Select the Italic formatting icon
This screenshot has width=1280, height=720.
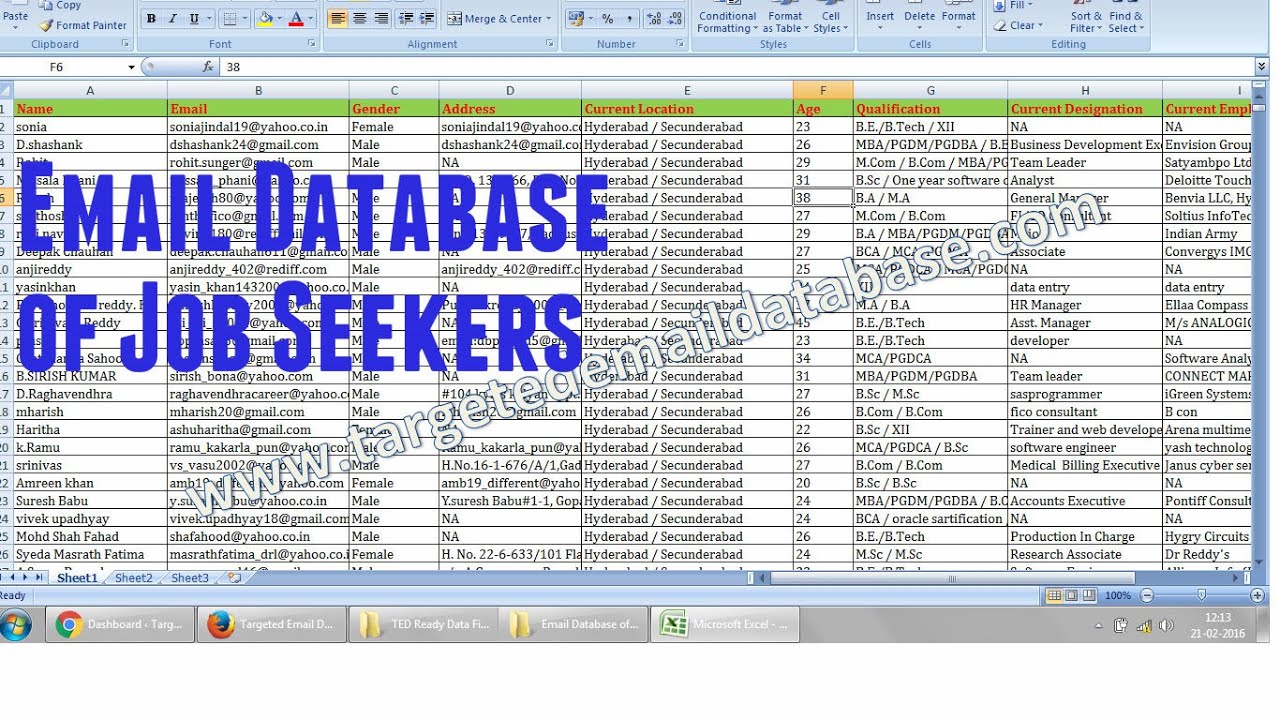pos(172,18)
